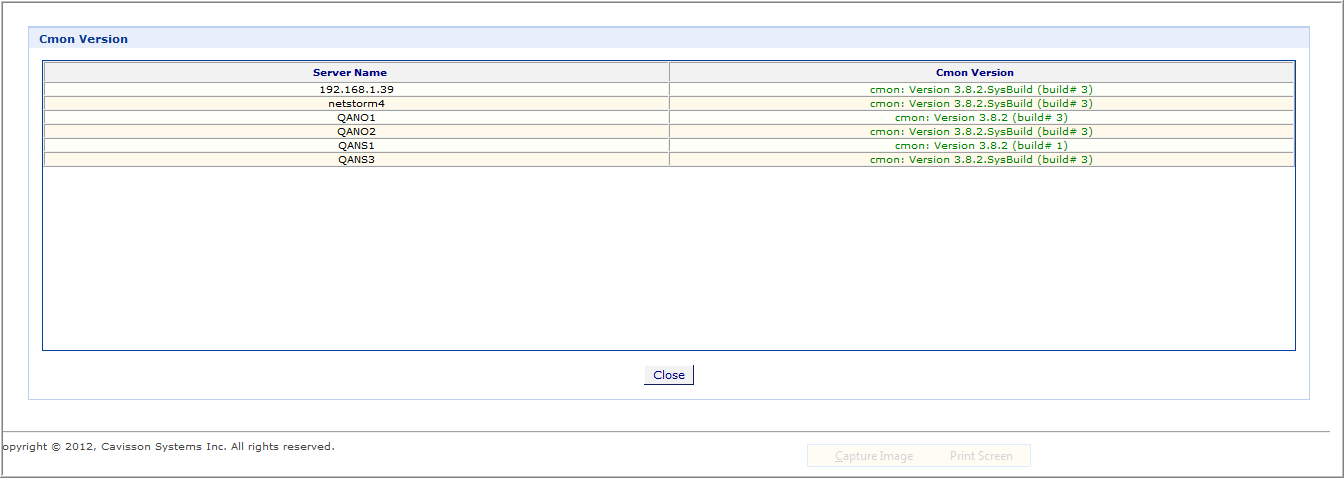Click netstorm4's cmon version cell
This screenshot has height=478, width=1344.
tap(981, 103)
